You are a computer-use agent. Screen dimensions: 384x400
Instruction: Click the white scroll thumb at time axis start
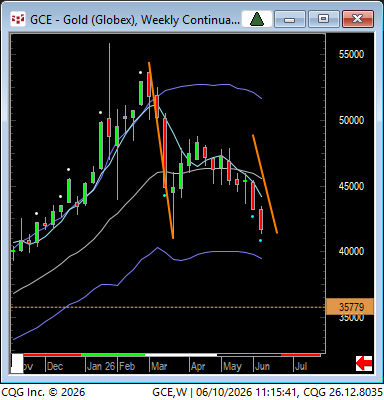tap(17, 363)
